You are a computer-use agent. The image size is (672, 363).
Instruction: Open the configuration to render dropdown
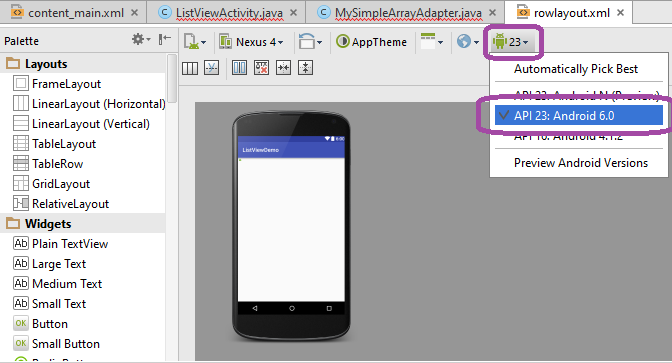point(195,42)
